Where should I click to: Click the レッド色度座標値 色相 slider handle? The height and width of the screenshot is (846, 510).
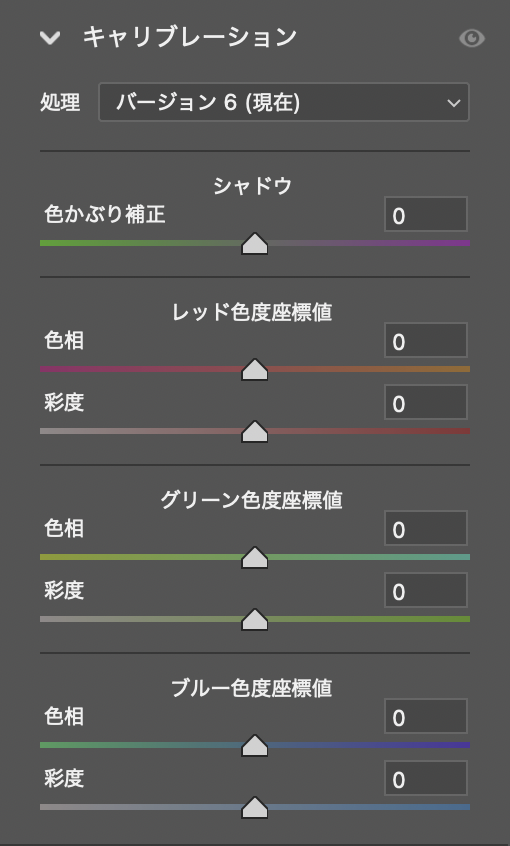click(x=255, y=369)
